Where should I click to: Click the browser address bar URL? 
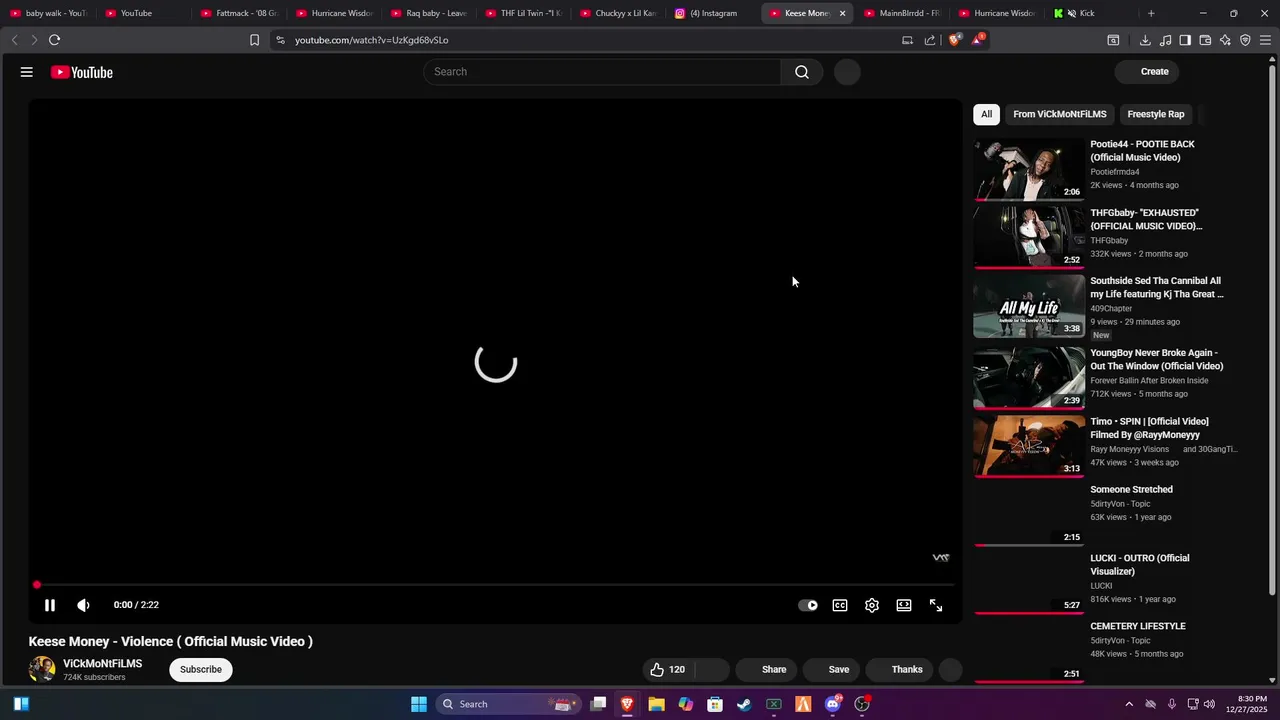coord(371,40)
